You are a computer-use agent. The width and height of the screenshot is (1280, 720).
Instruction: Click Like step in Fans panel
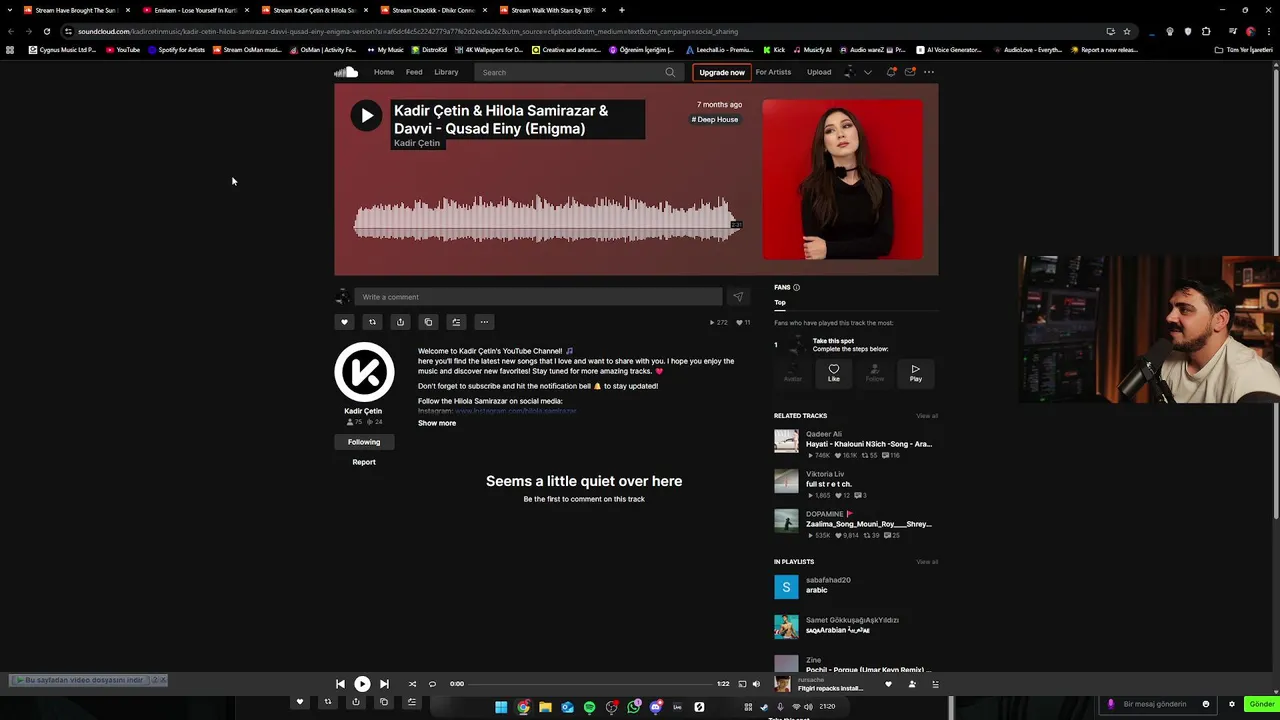coord(834,373)
